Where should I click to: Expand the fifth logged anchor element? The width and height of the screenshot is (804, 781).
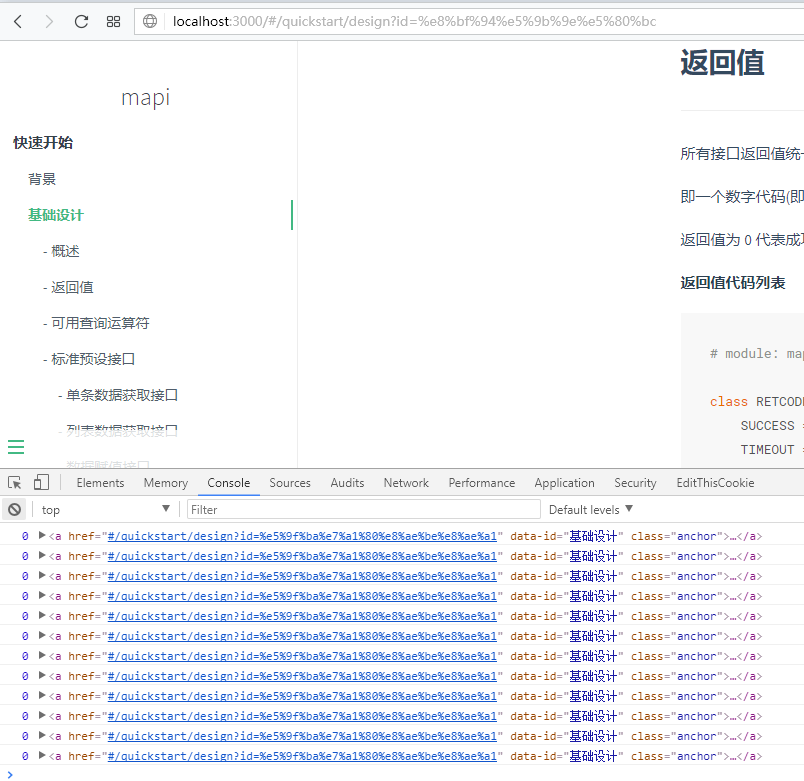coord(42,615)
